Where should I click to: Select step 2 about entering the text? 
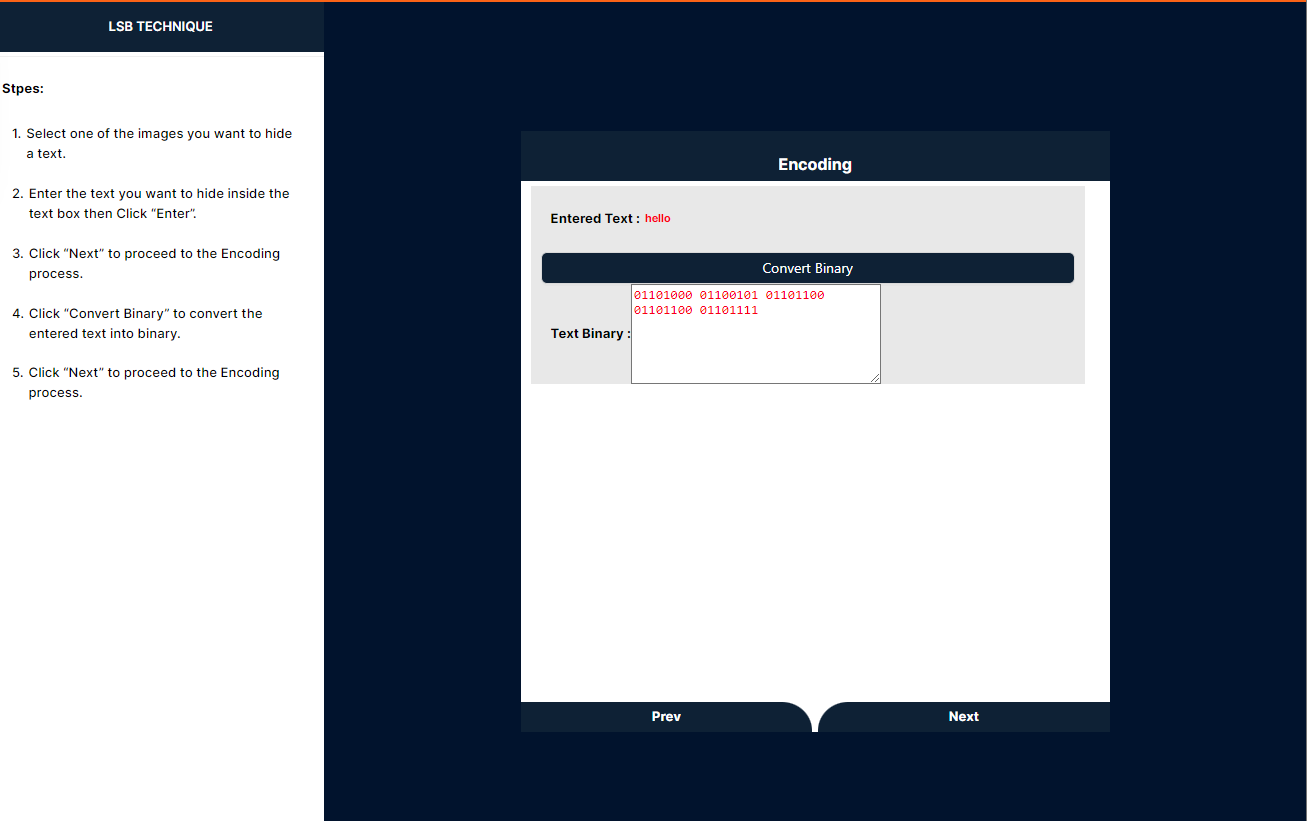(159, 204)
